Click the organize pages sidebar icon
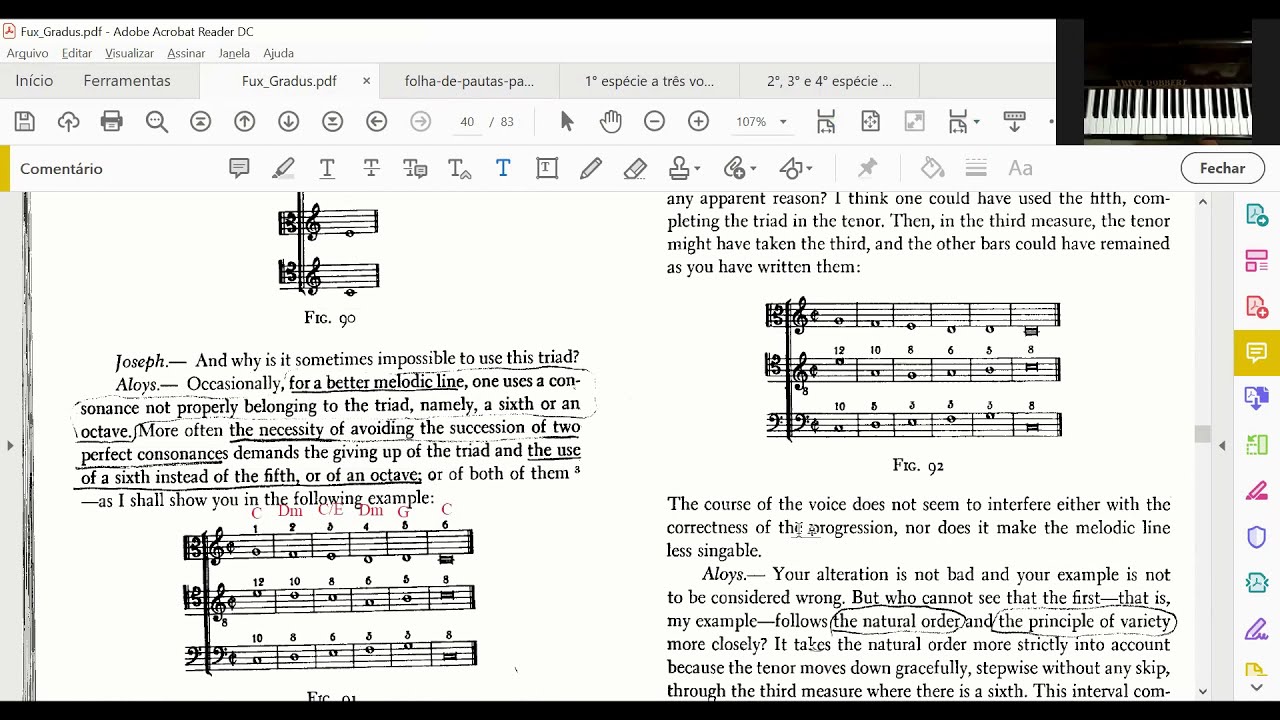 coord(1257,262)
